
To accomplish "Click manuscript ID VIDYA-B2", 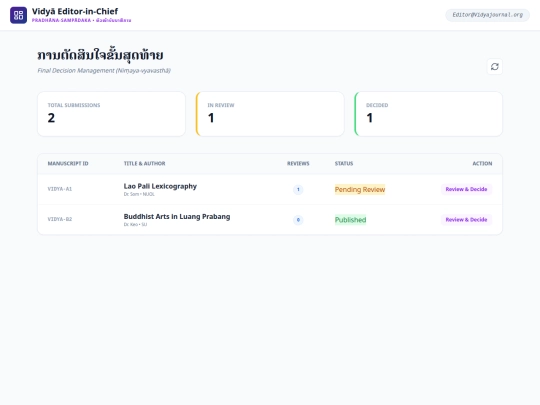I will click(60, 219).
